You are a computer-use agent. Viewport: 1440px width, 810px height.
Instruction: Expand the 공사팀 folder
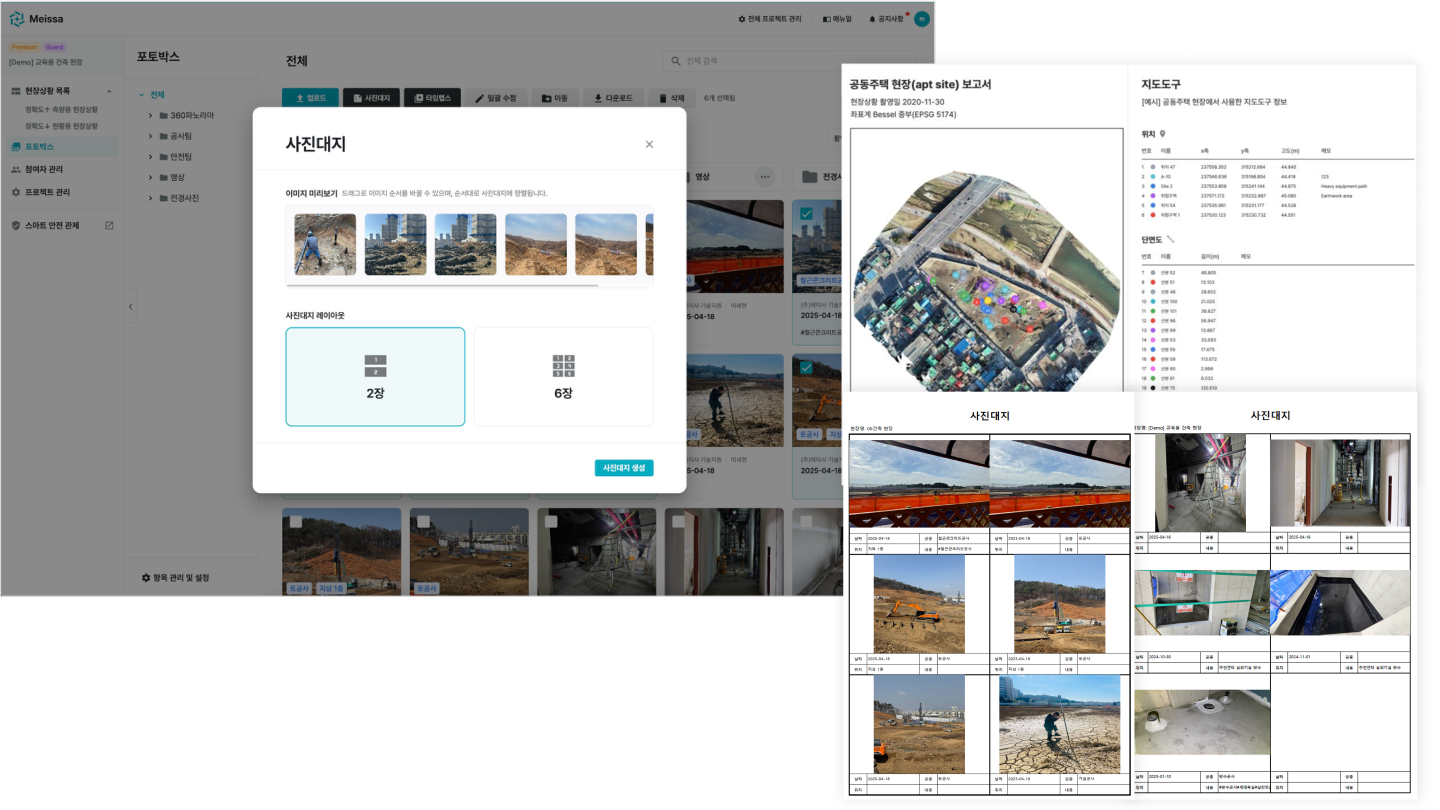point(151,136)
